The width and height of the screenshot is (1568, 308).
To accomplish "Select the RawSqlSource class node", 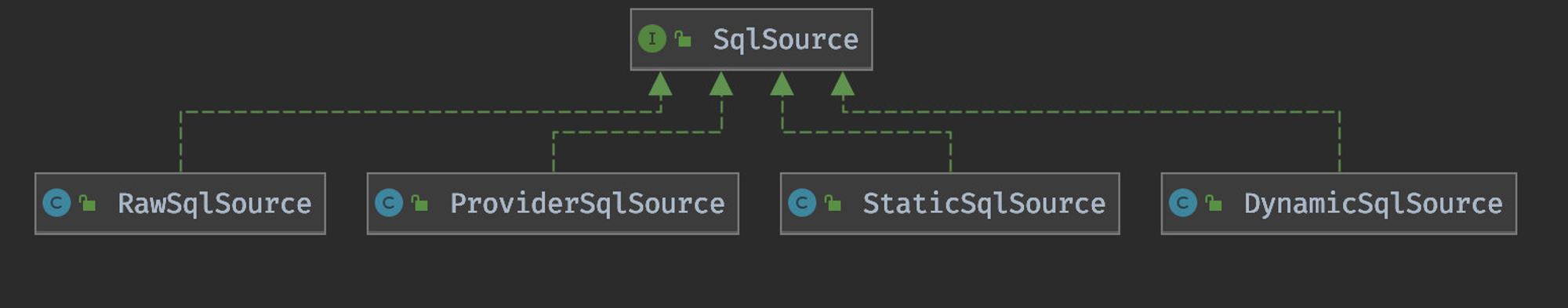I will (180, 204).
